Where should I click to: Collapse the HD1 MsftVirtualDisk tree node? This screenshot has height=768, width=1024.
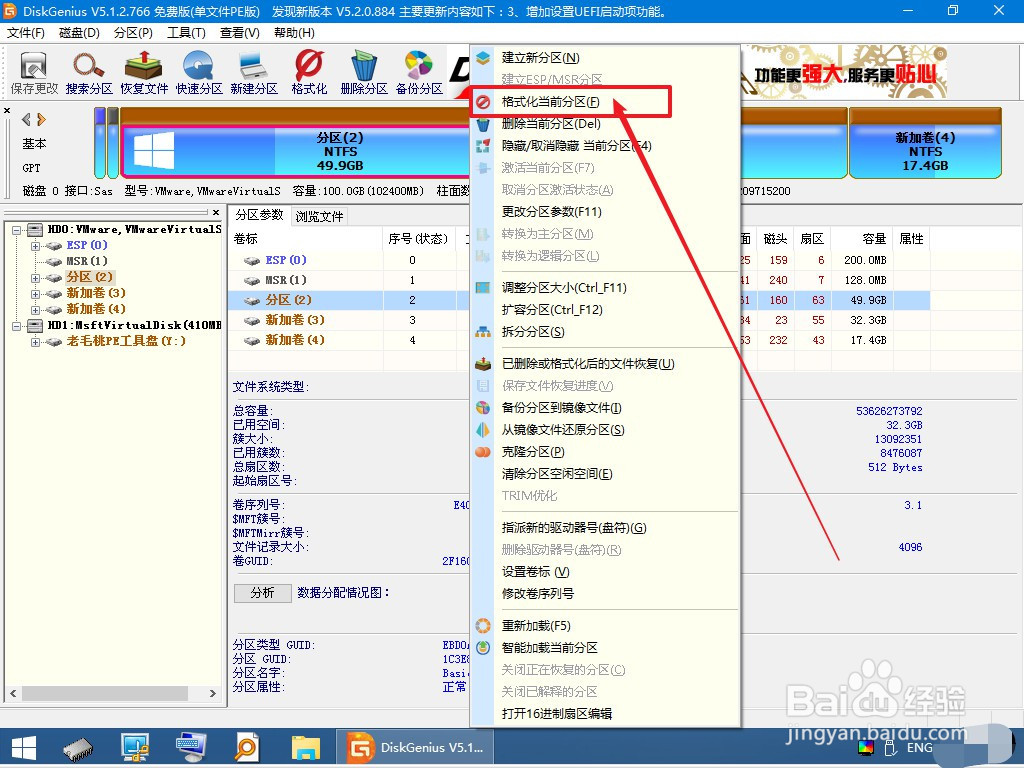17,326
